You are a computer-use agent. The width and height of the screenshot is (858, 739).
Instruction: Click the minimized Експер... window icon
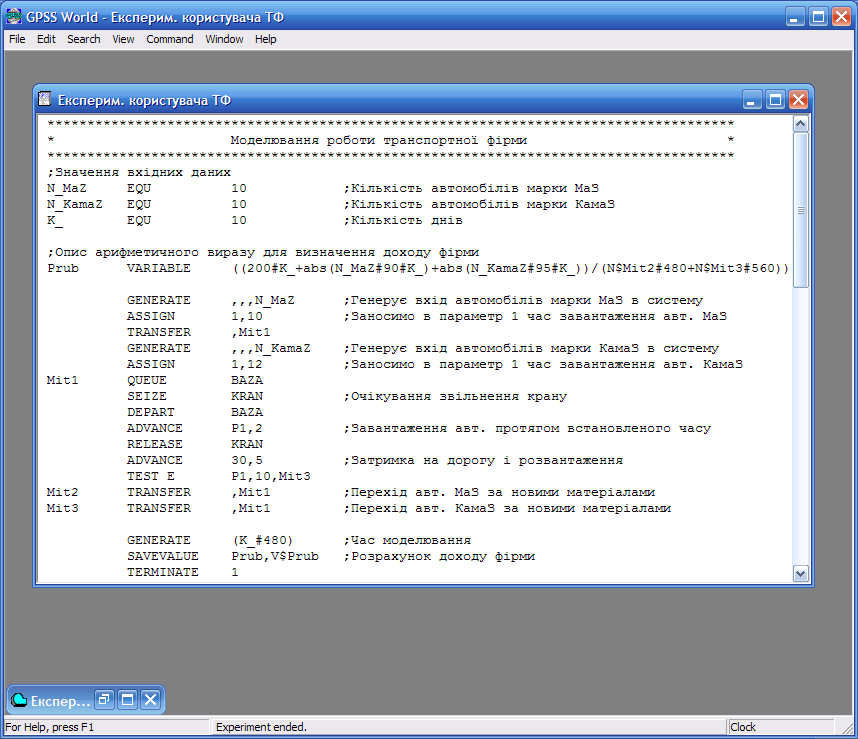19,700
